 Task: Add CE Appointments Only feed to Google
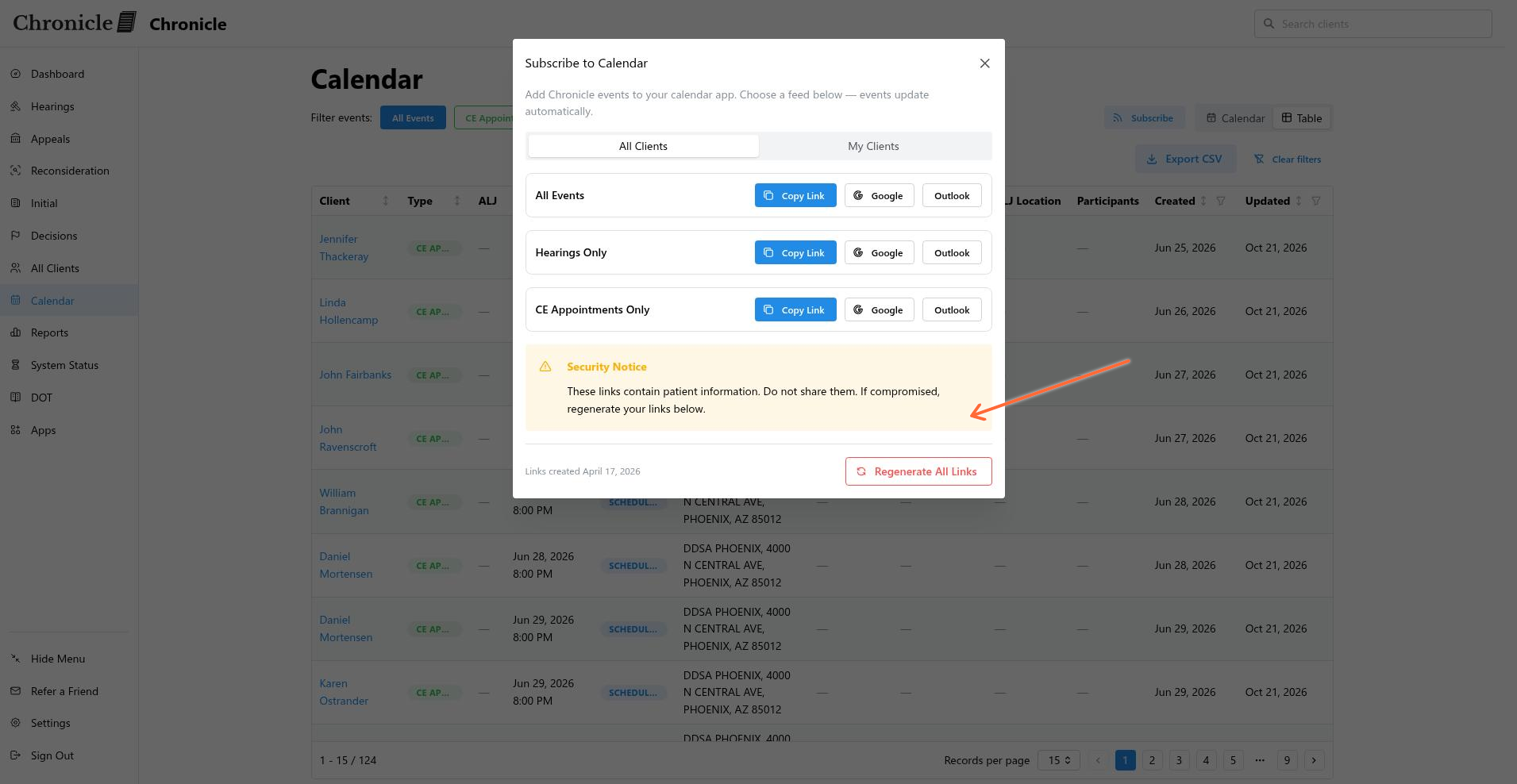(879, 309)
